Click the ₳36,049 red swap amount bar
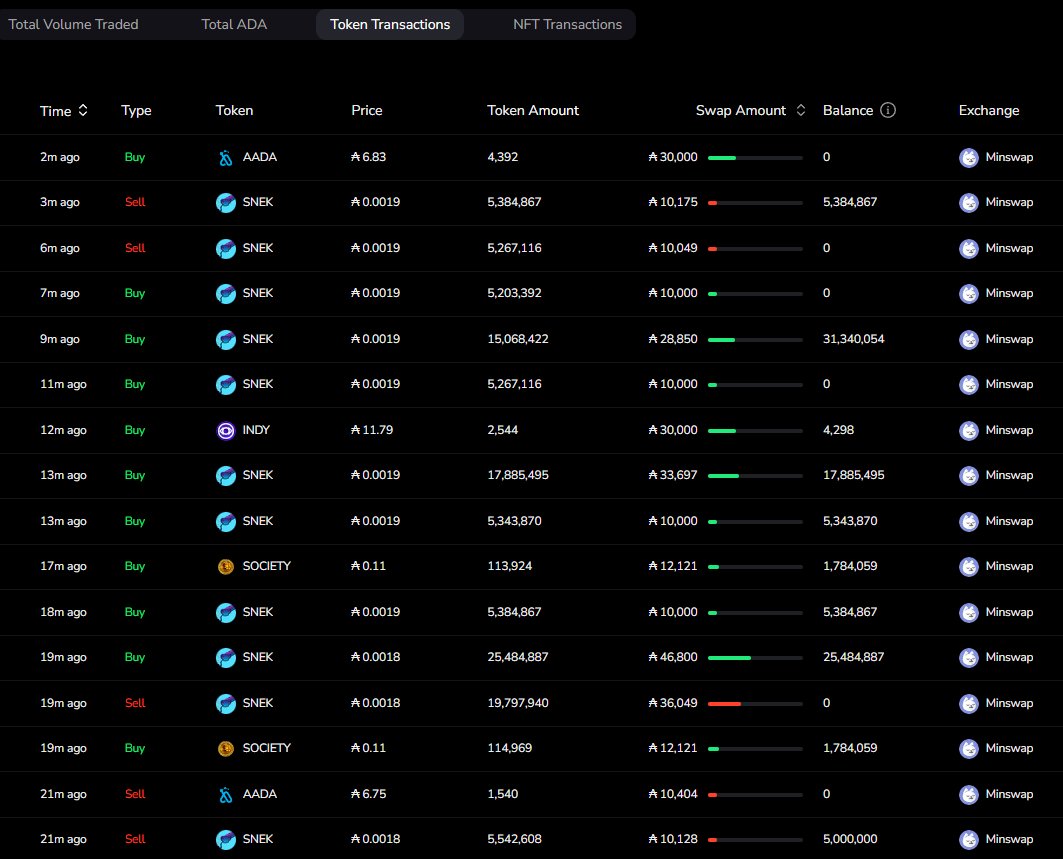 point(755,704)
